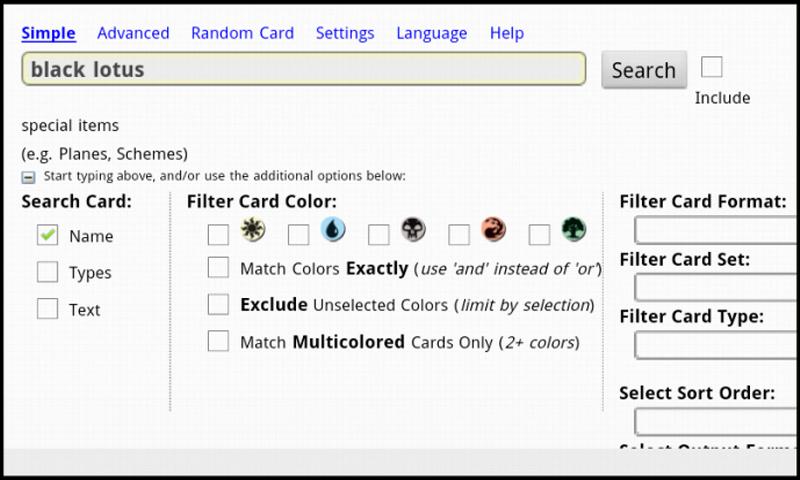Toggle Include special items checkbox
This screenshot has width=800, height=480.
pyautogui.click(x=712, y=67)
